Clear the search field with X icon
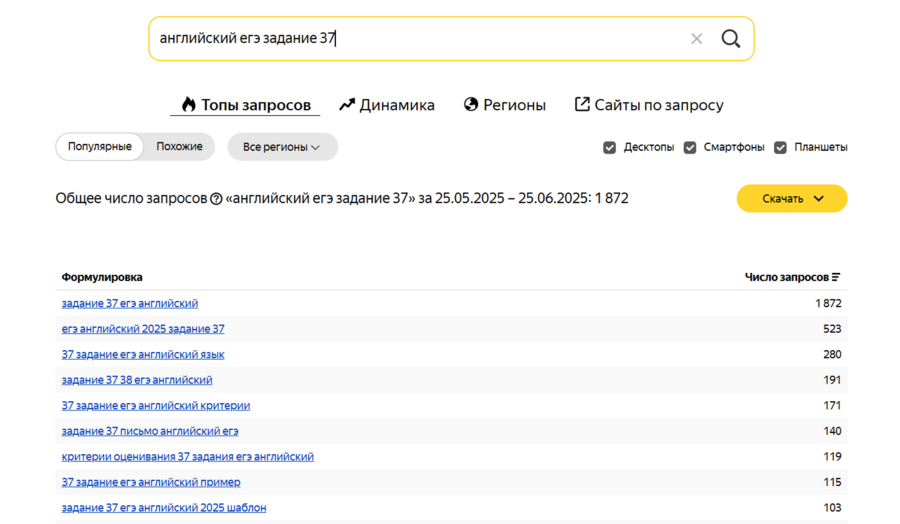This screenshot has width=900, height=524. tap(697, 39)
